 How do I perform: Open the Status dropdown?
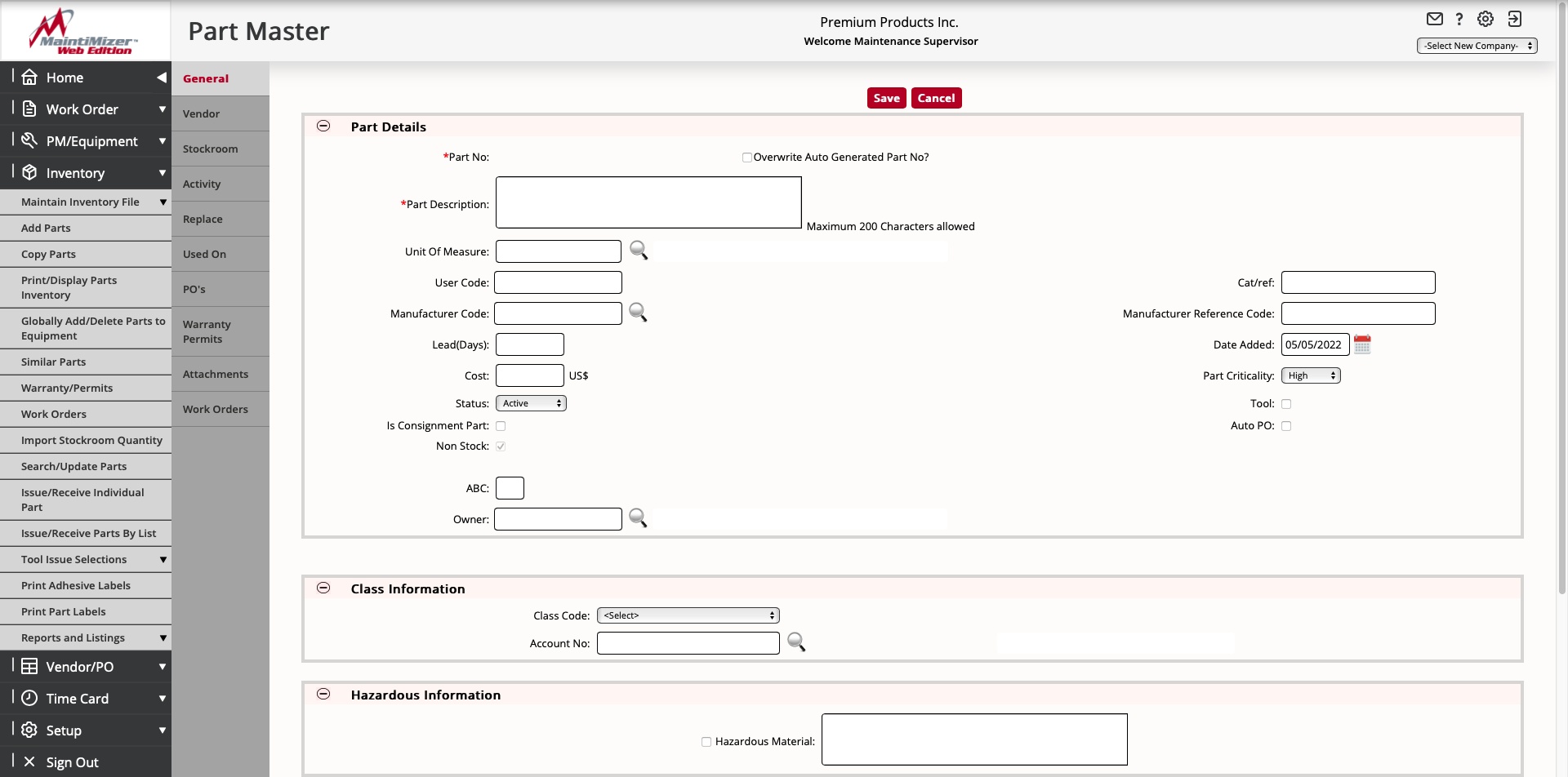[531, 402]
